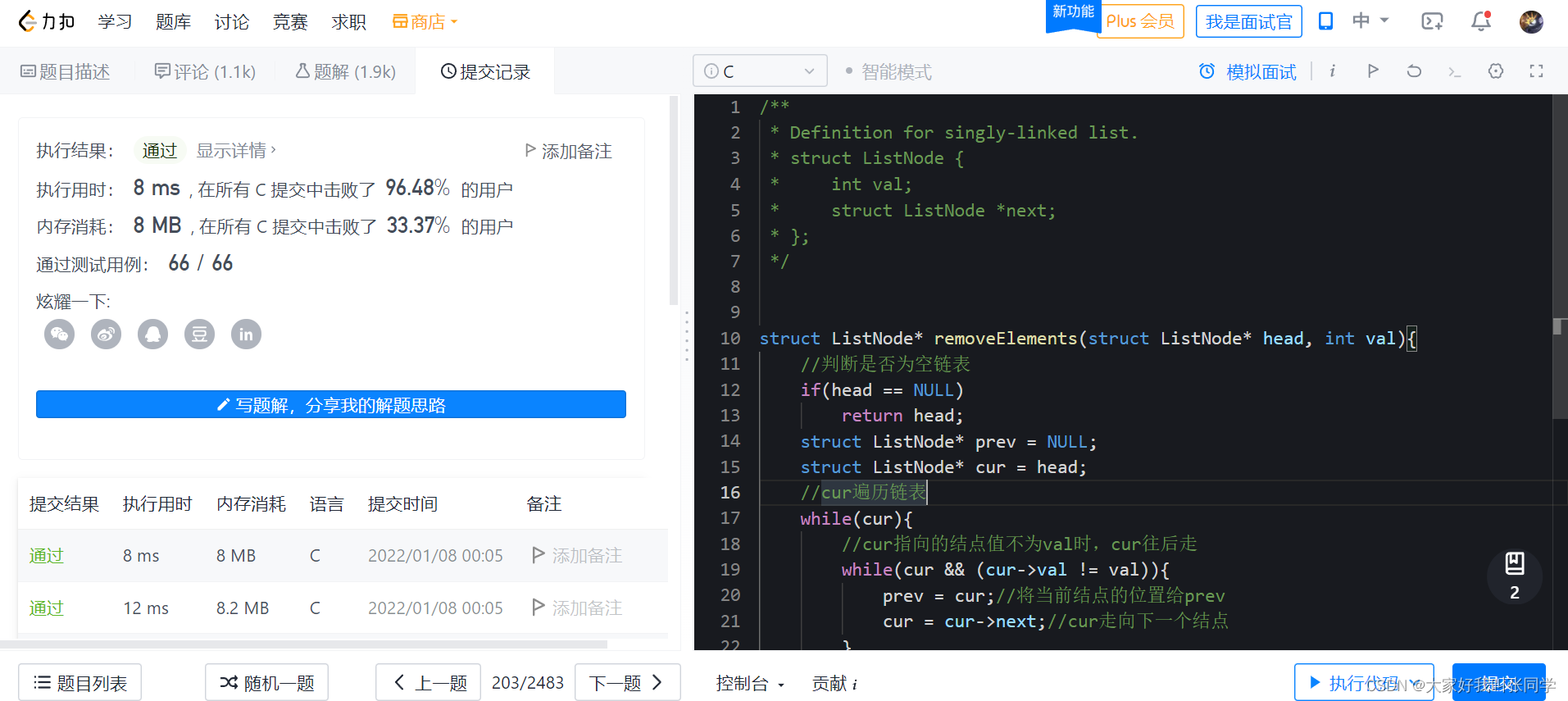Viewport: 1568px width, 701px height.
Task: Click the run play icon in editor toolbar
Action: [x=1373, y=71]
